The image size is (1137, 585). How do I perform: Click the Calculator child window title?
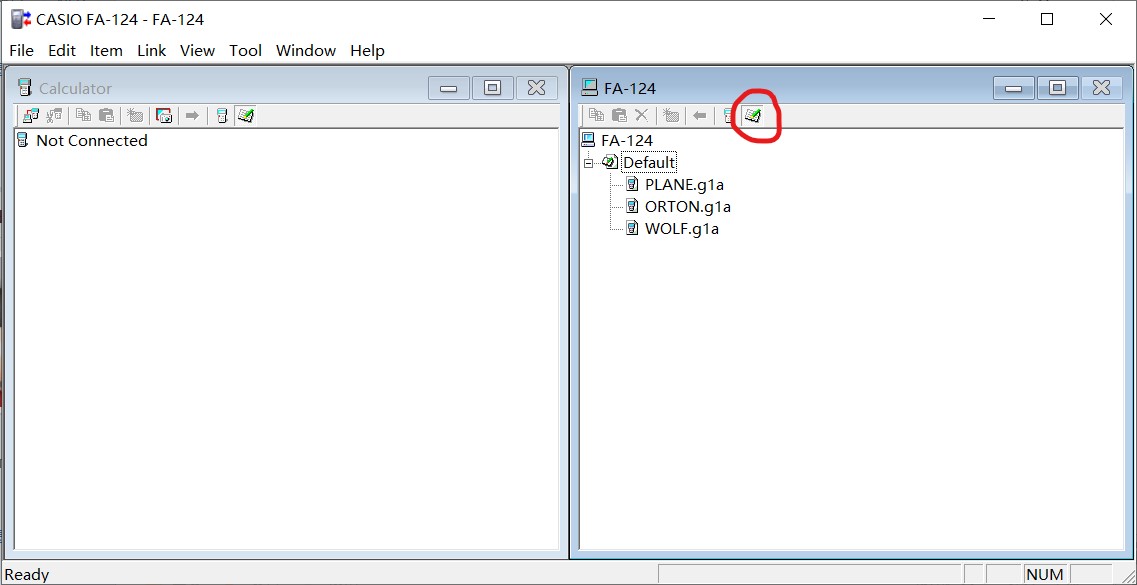tap(75, 88)
